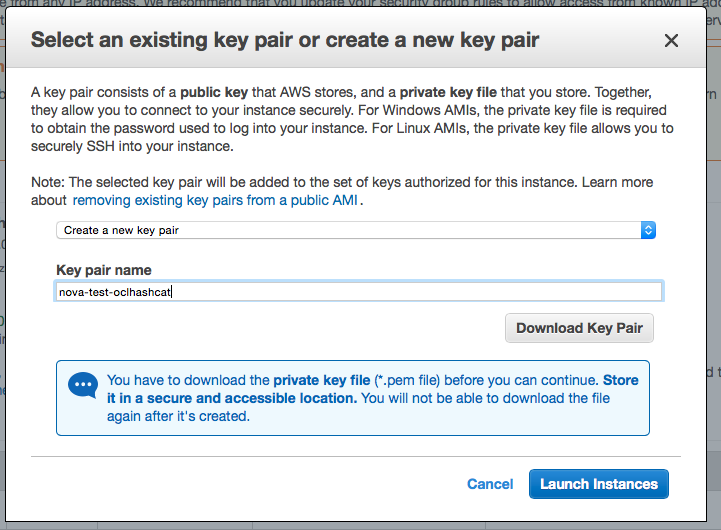Open the 'Create a new key pair' dropdown

[x=356, y=230]
